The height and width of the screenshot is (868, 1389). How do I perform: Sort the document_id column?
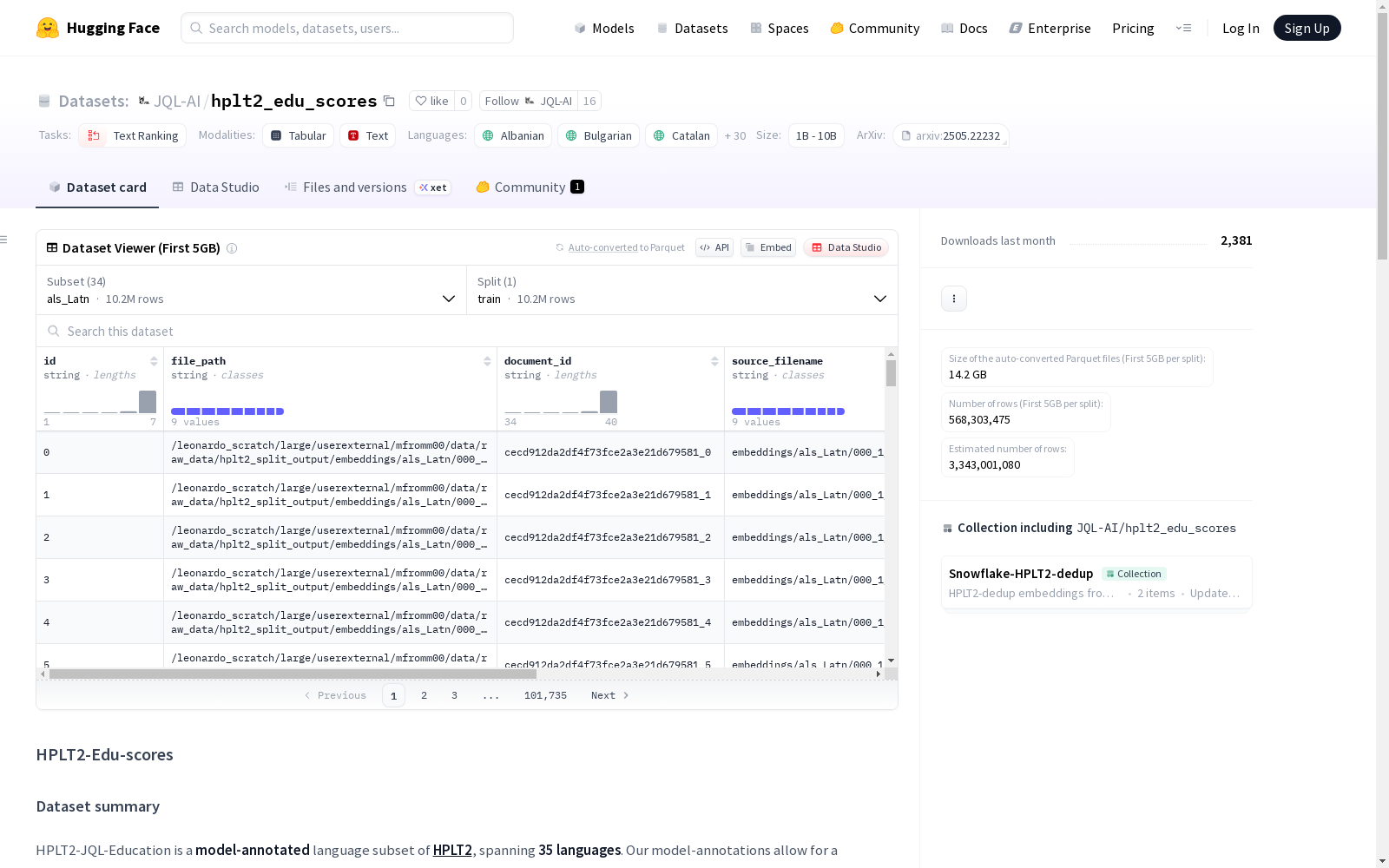click(714, 361)
